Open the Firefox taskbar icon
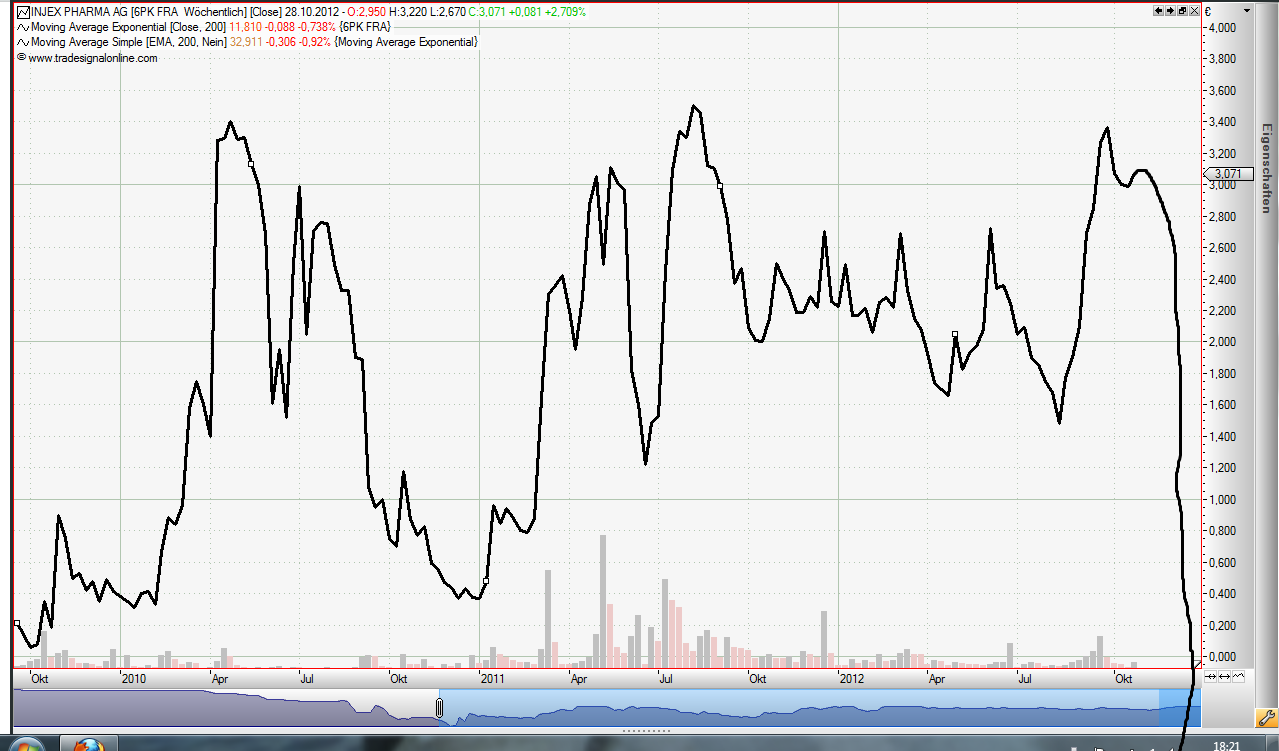This screenshot has height=751, width=1279. (90, 744)
